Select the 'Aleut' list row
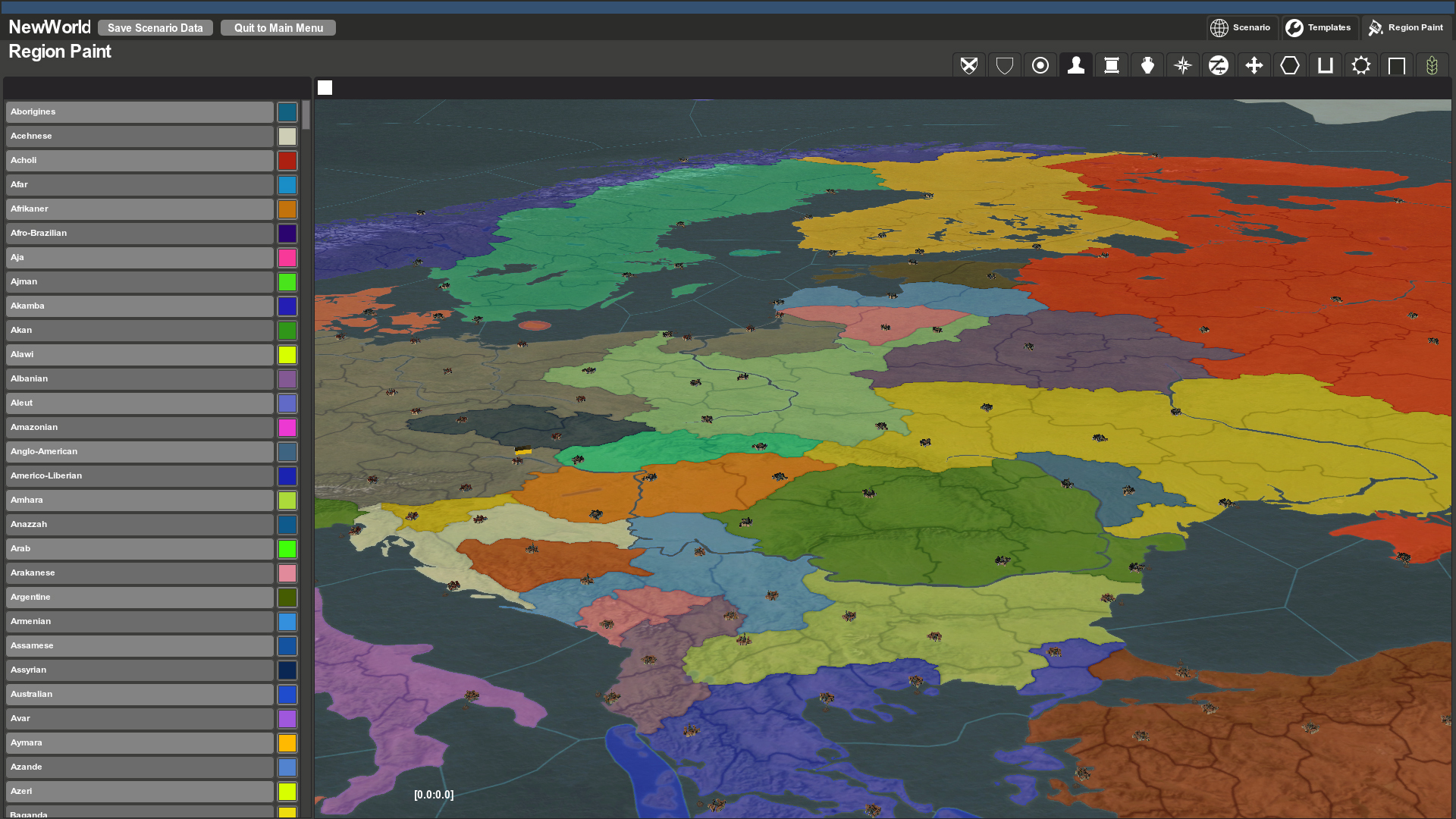Image resolution: width=1456 pixels, height=819 pixels. pos(140,403)
